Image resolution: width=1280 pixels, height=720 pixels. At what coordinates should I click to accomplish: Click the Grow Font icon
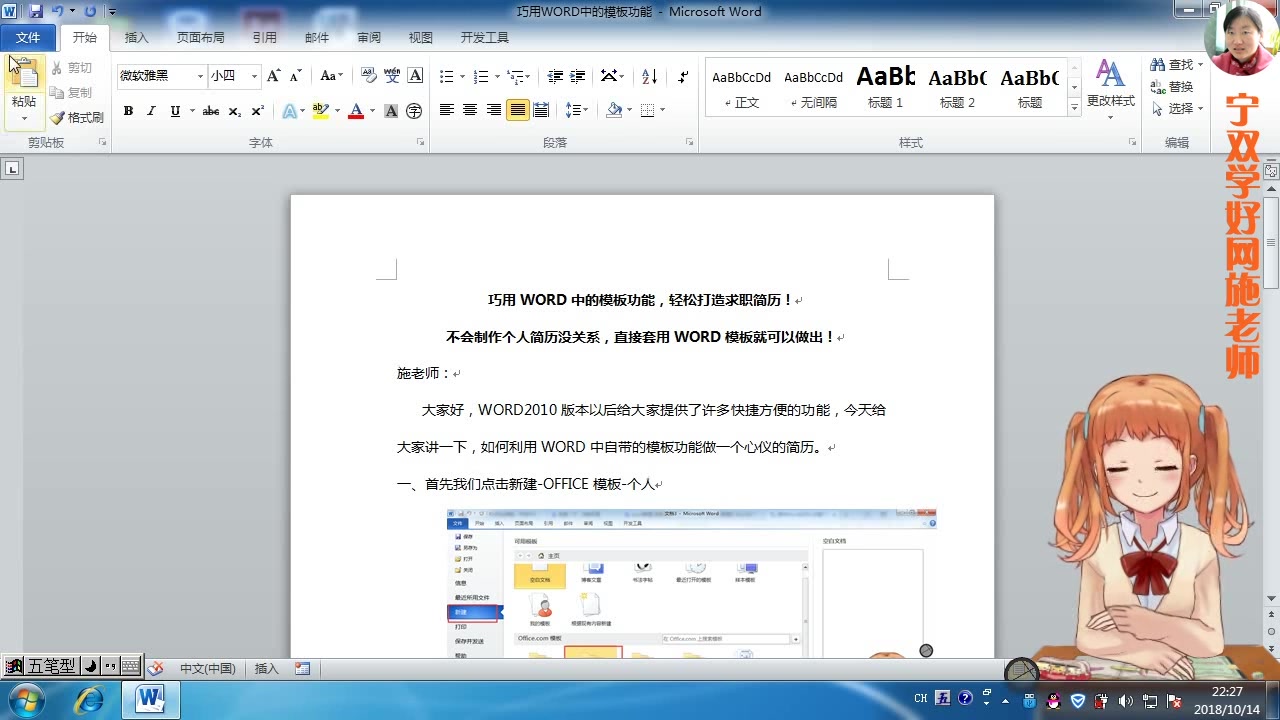[x=273, y=76]
